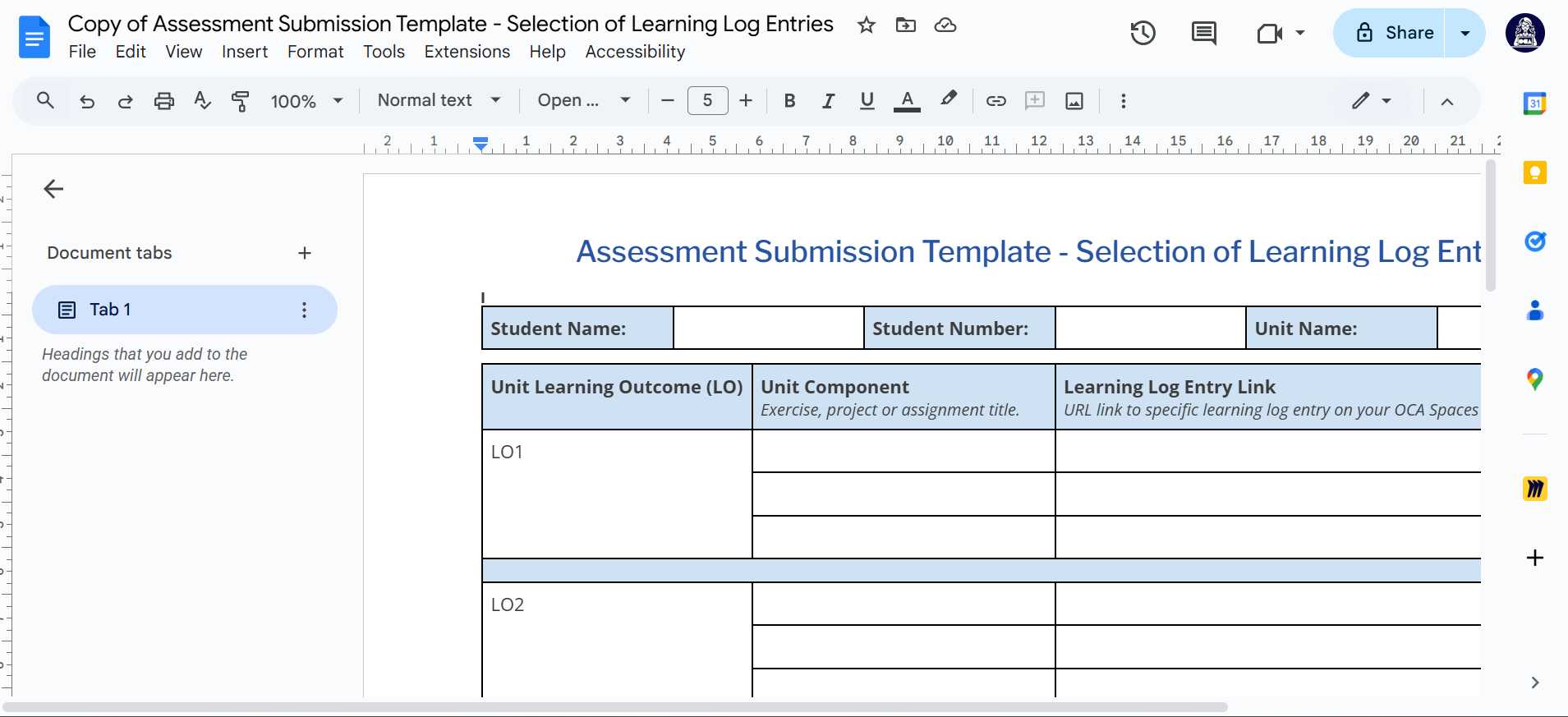
Task: Open the Insert menu
Action: coord(245,52)
